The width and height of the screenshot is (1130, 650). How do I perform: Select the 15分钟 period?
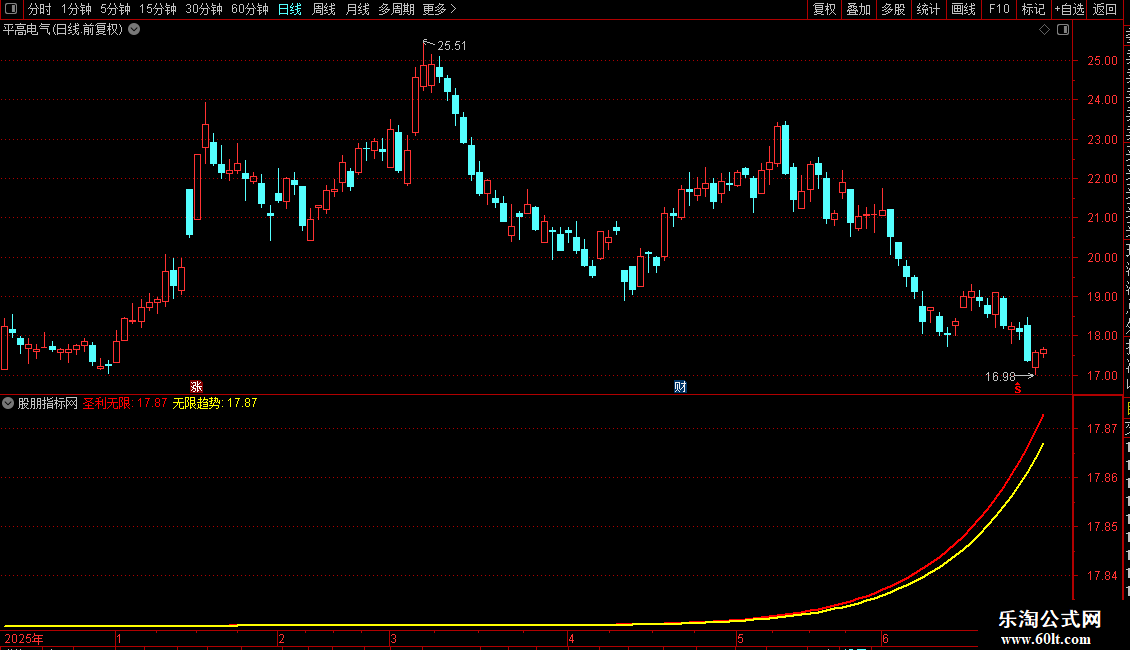(x=158, y=9)
